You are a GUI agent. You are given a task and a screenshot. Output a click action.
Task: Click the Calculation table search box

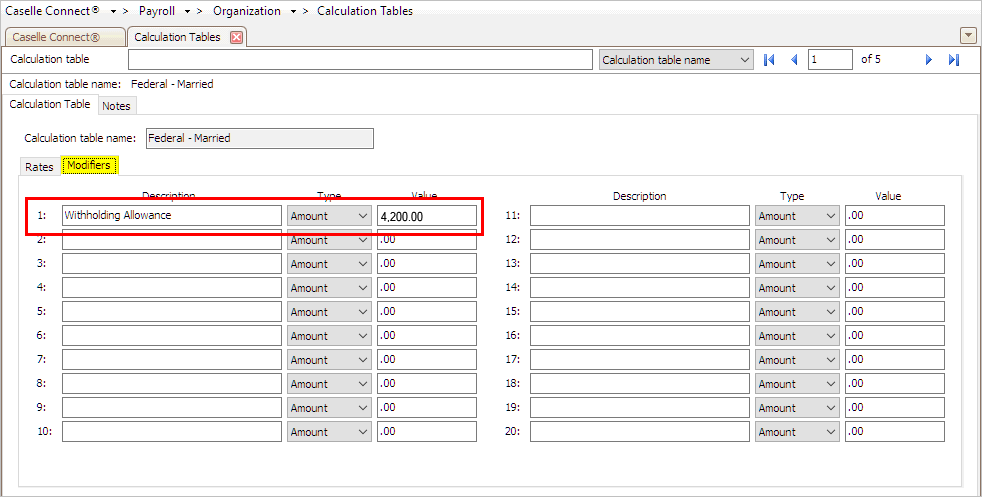[x=360, y=60]
